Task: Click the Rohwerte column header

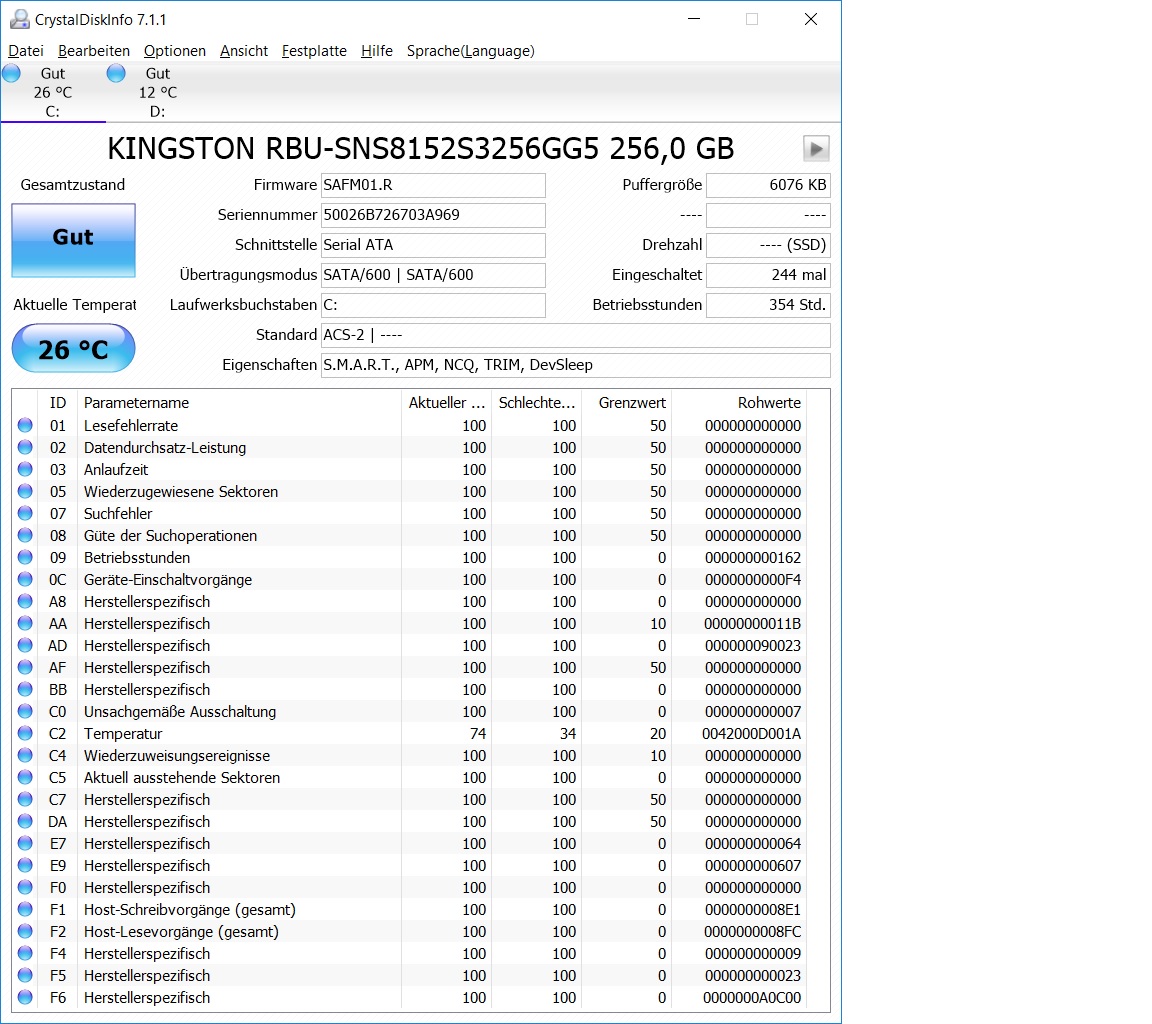Action: coord(739,403)
